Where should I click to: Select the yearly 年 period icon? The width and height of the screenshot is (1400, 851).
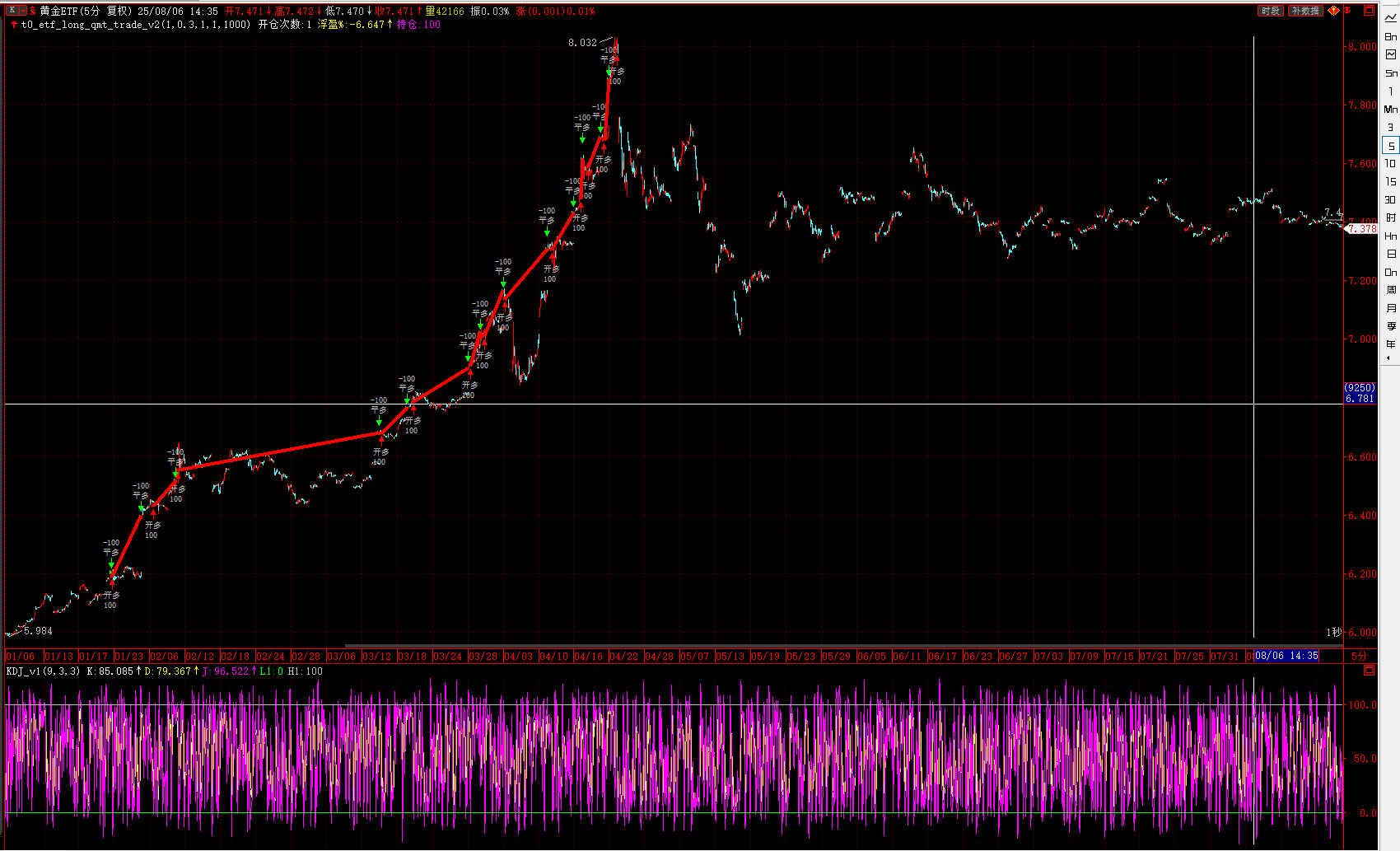1391,344
